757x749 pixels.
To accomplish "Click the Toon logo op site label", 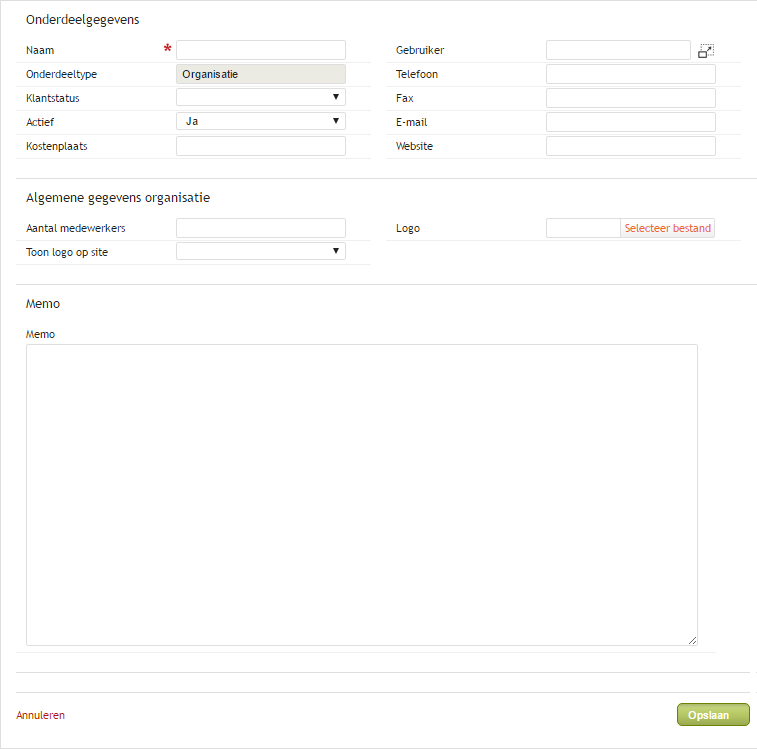I will pos(67,252).
